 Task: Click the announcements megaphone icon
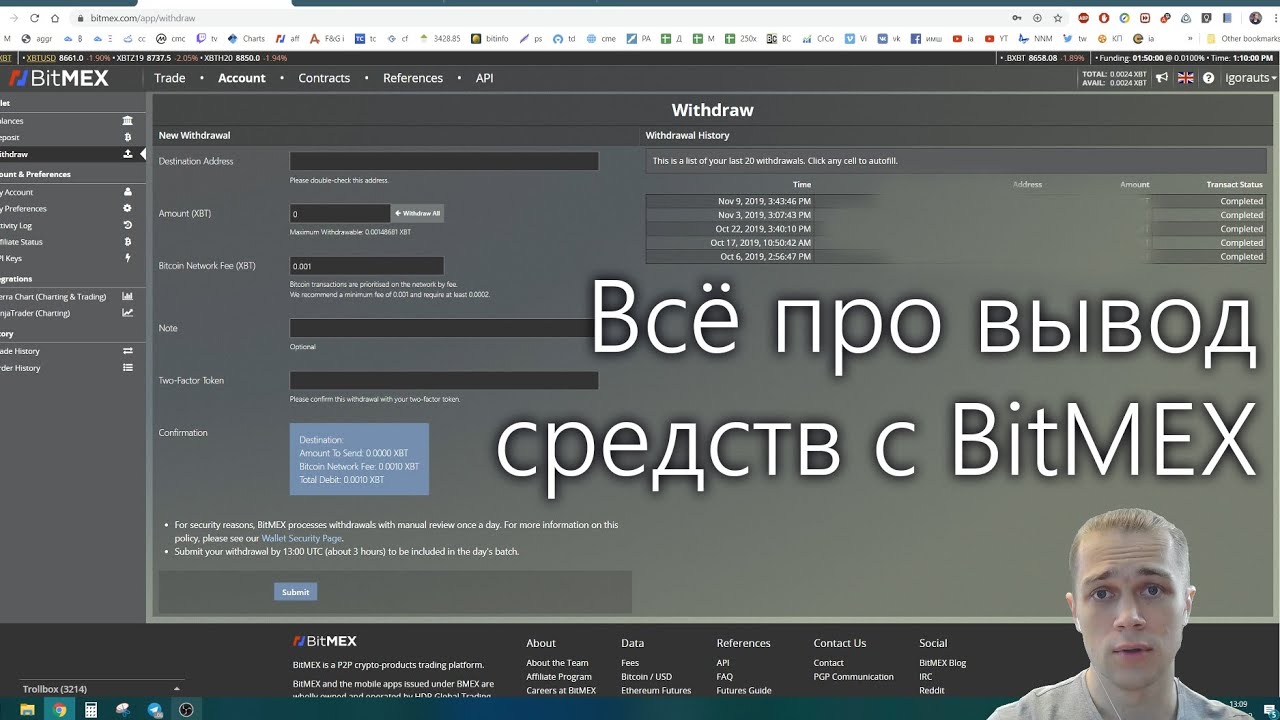[x=1162, y=78]
